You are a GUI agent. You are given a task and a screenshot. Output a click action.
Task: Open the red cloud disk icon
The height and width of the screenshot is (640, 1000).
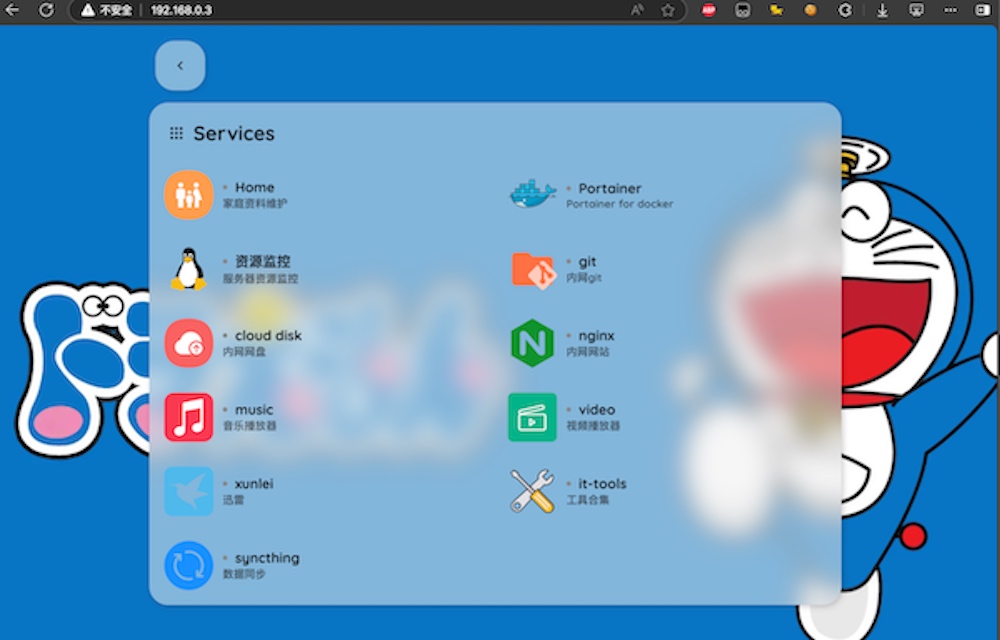(x=188, y=343)
